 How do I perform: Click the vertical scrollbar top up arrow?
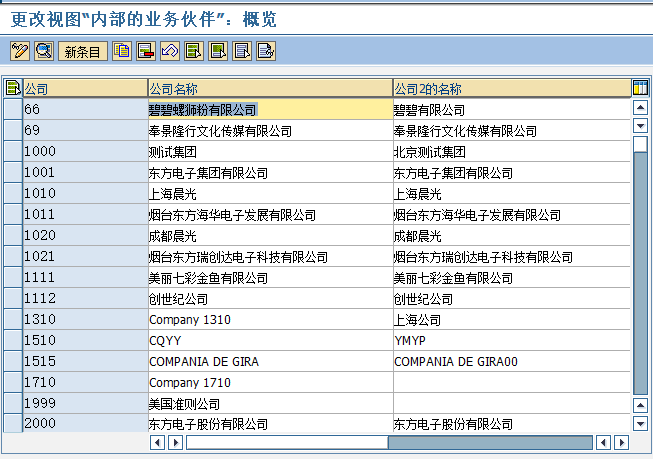pyautogui.click(x=640, y=108)
